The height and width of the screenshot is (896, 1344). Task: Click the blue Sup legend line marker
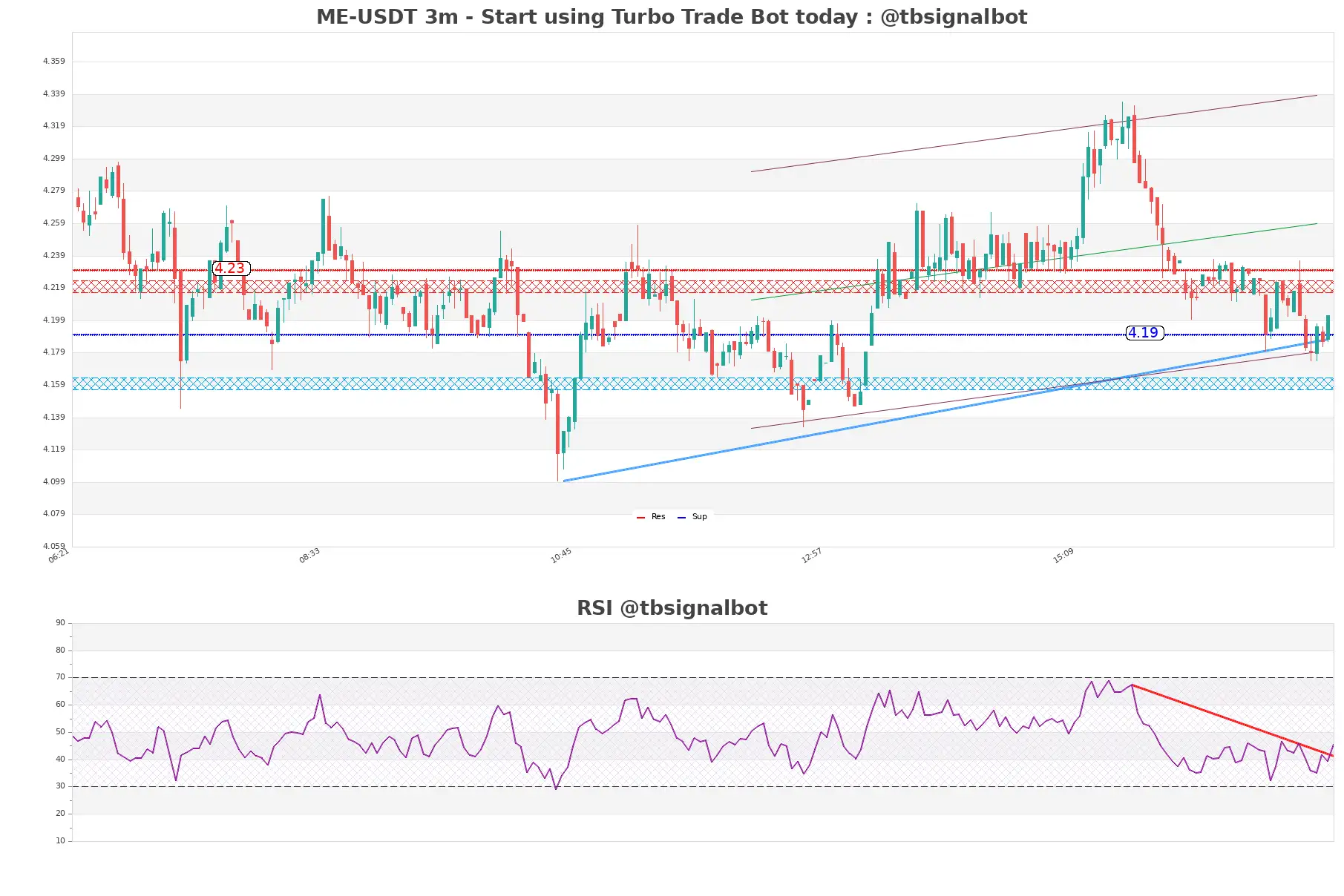click(681, 517)
